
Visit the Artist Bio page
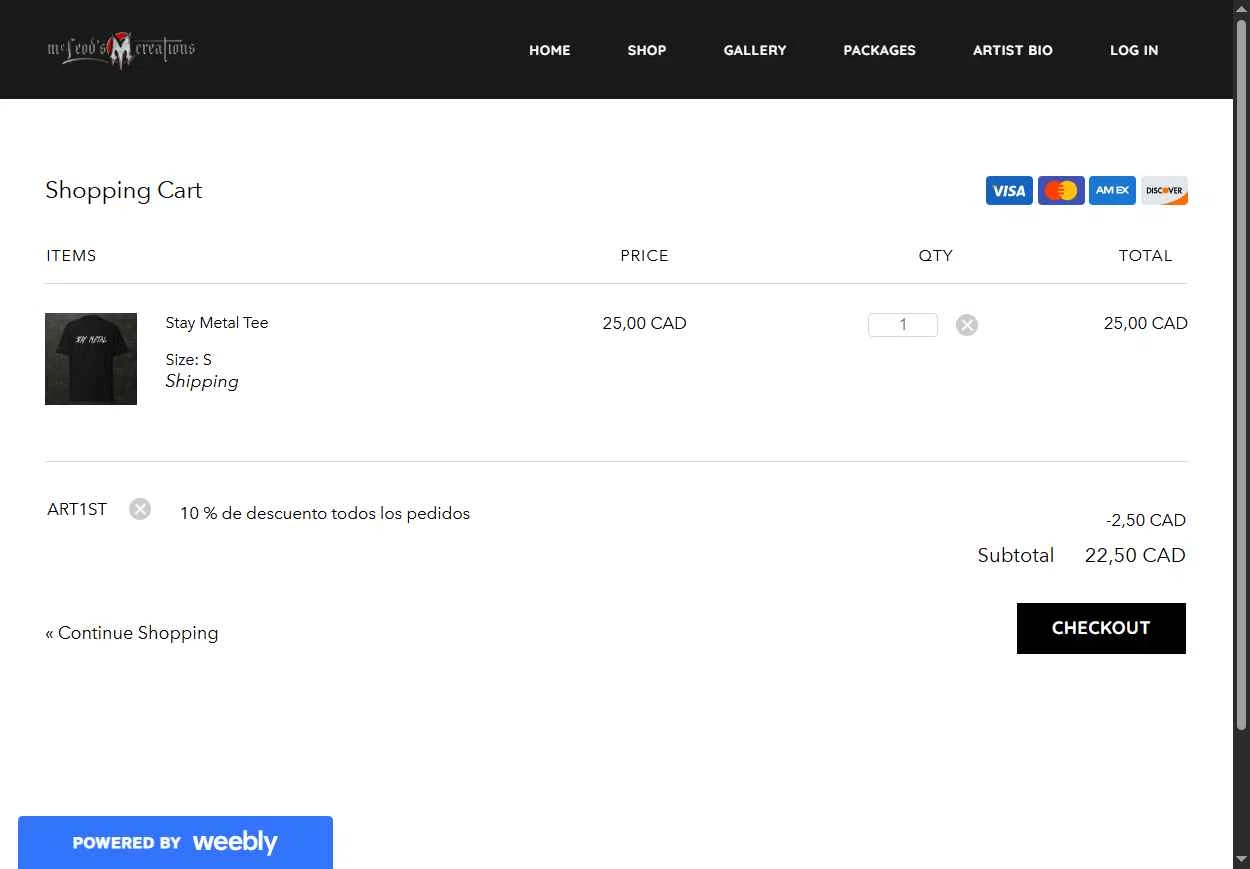click(1013, 50)
